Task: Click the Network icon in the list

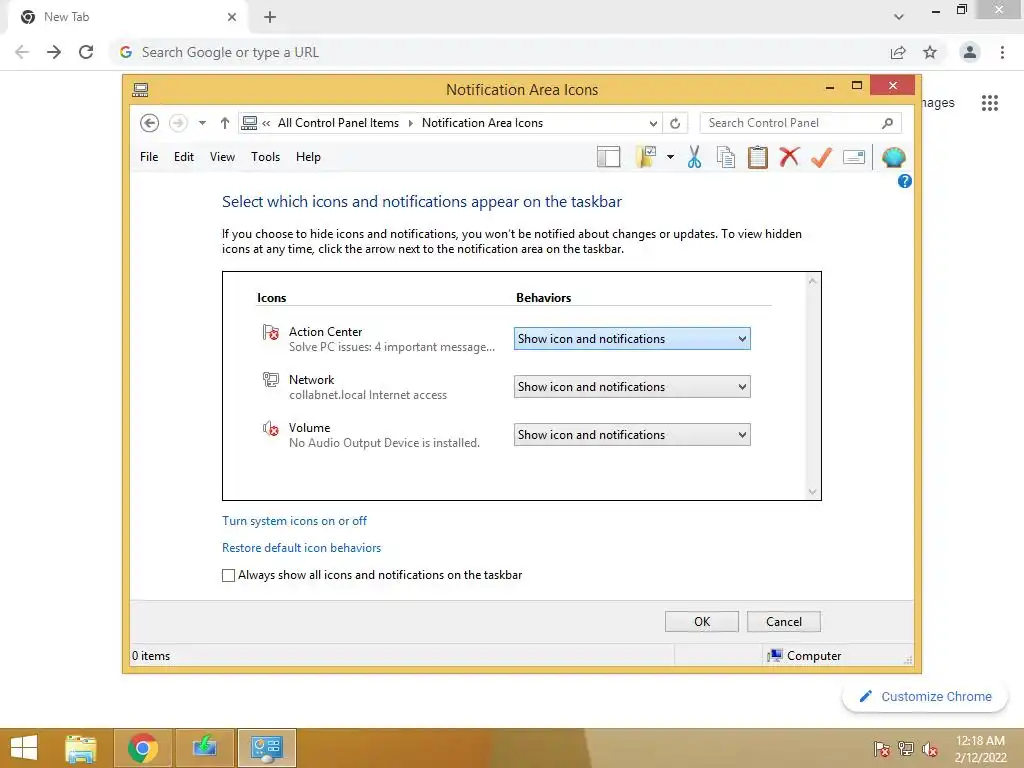Action: coord(270,379)
